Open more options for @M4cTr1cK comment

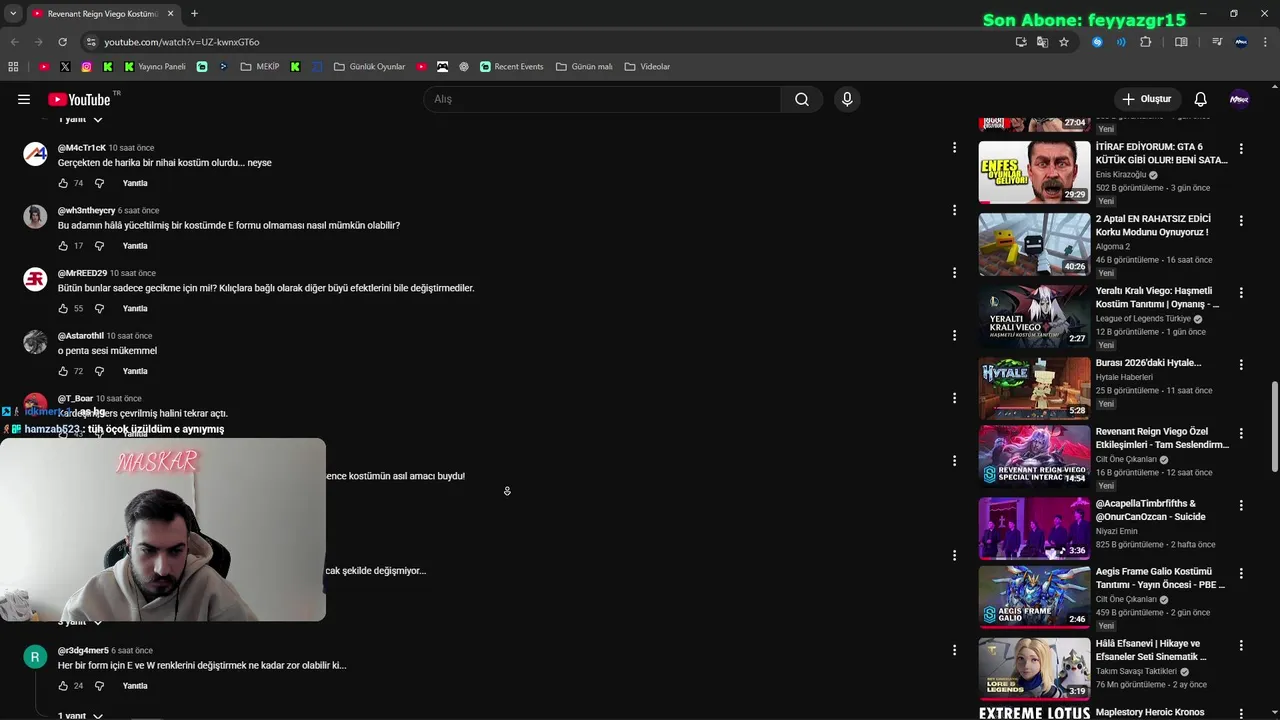(x=954, y=147)
